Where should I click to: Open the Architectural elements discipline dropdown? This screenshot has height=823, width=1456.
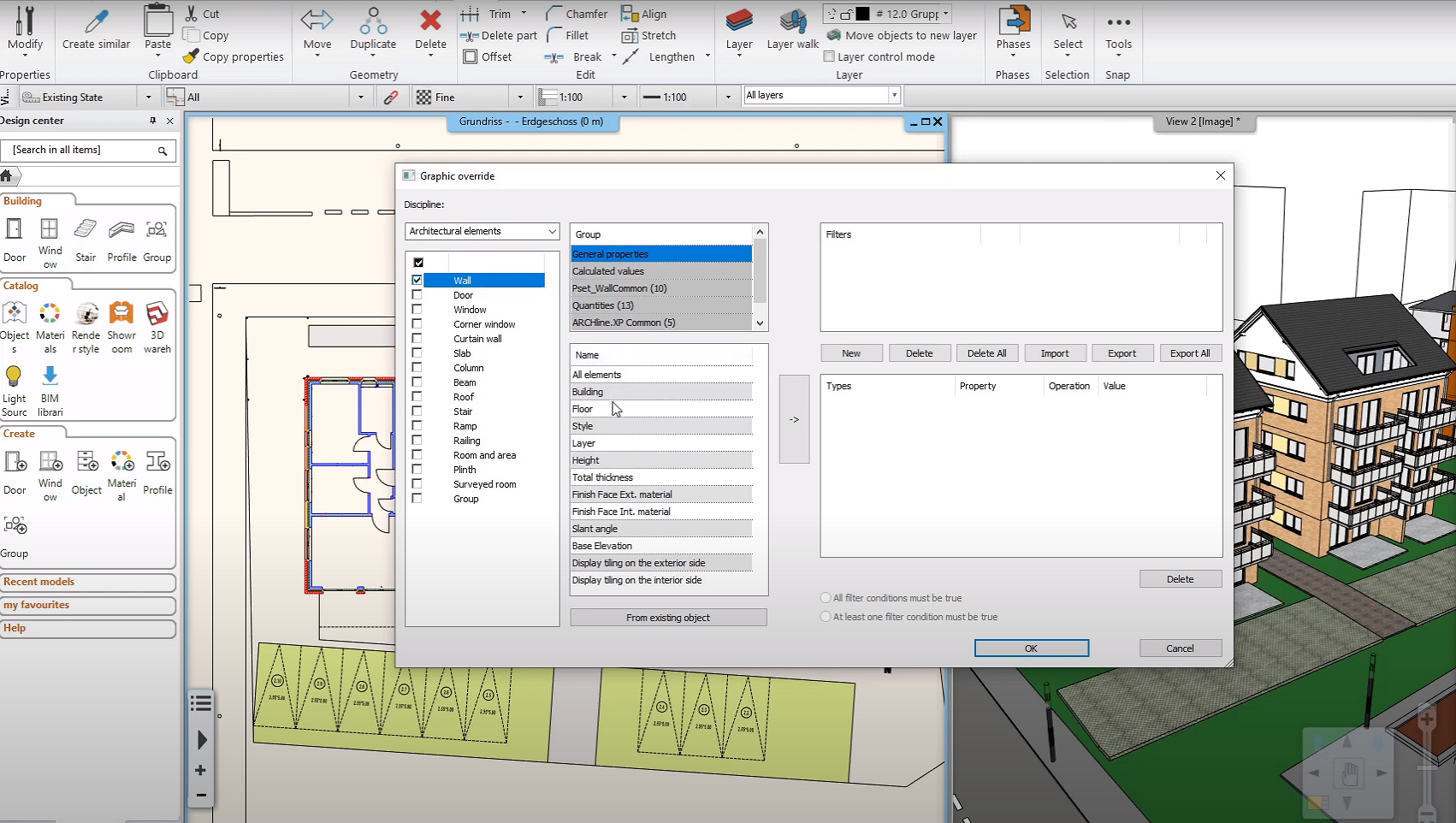point(482,231)
